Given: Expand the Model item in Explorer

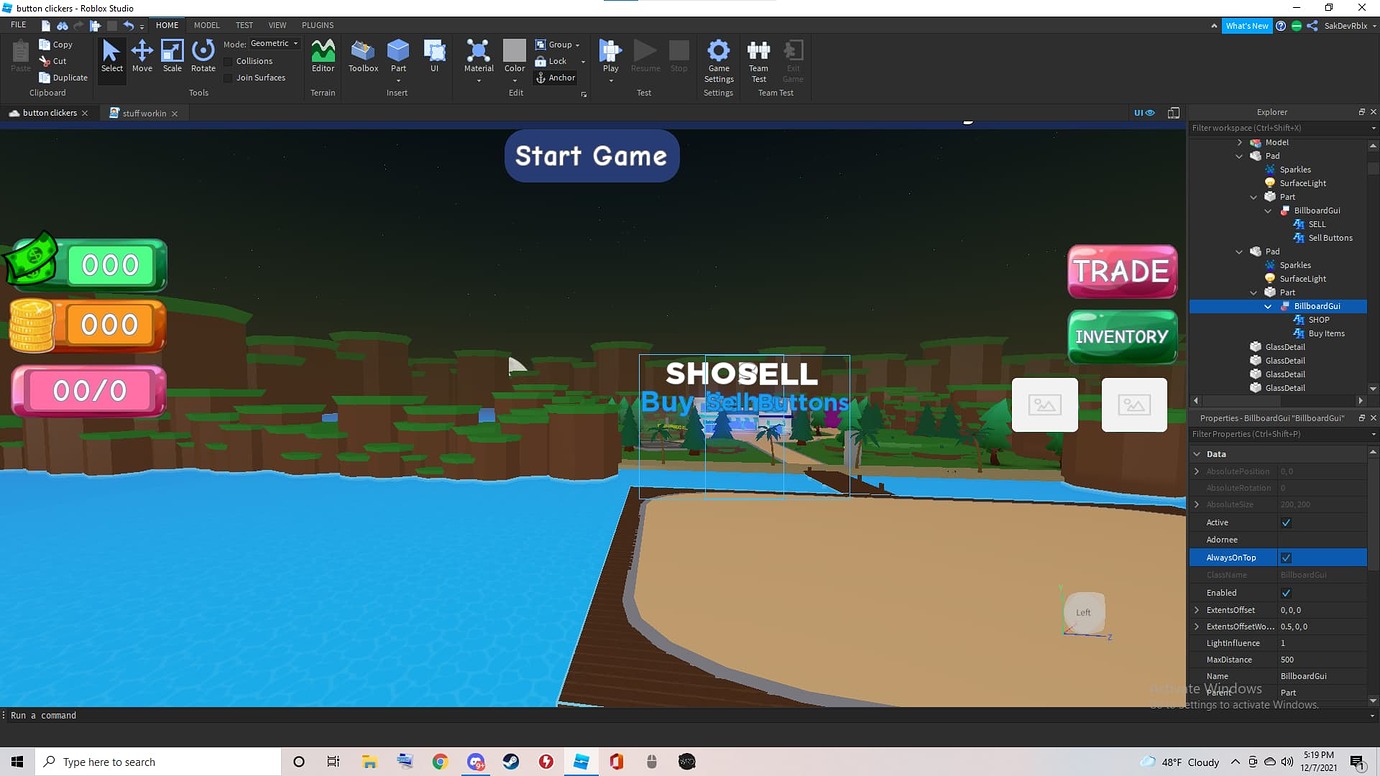Looking at the screenshot, I should [x=1240, y=143].
